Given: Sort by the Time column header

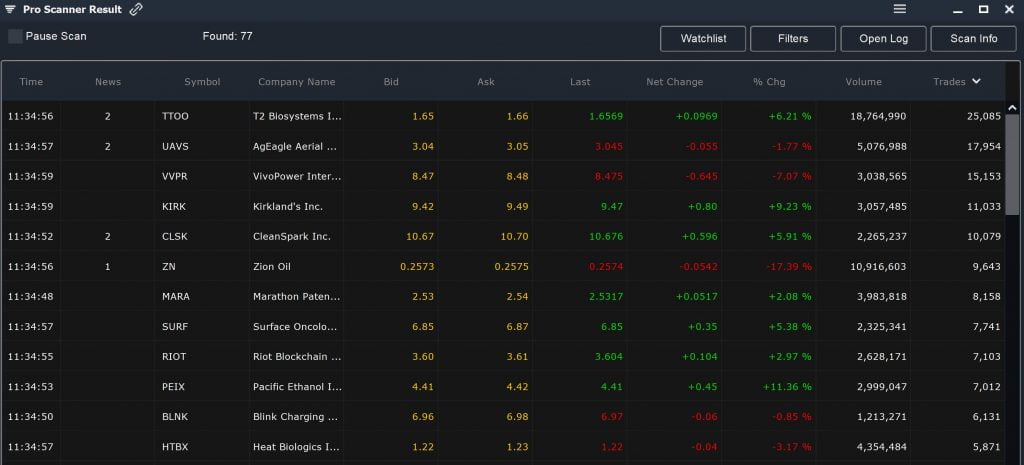Looking at the screenshot, I should pos(31,82).
